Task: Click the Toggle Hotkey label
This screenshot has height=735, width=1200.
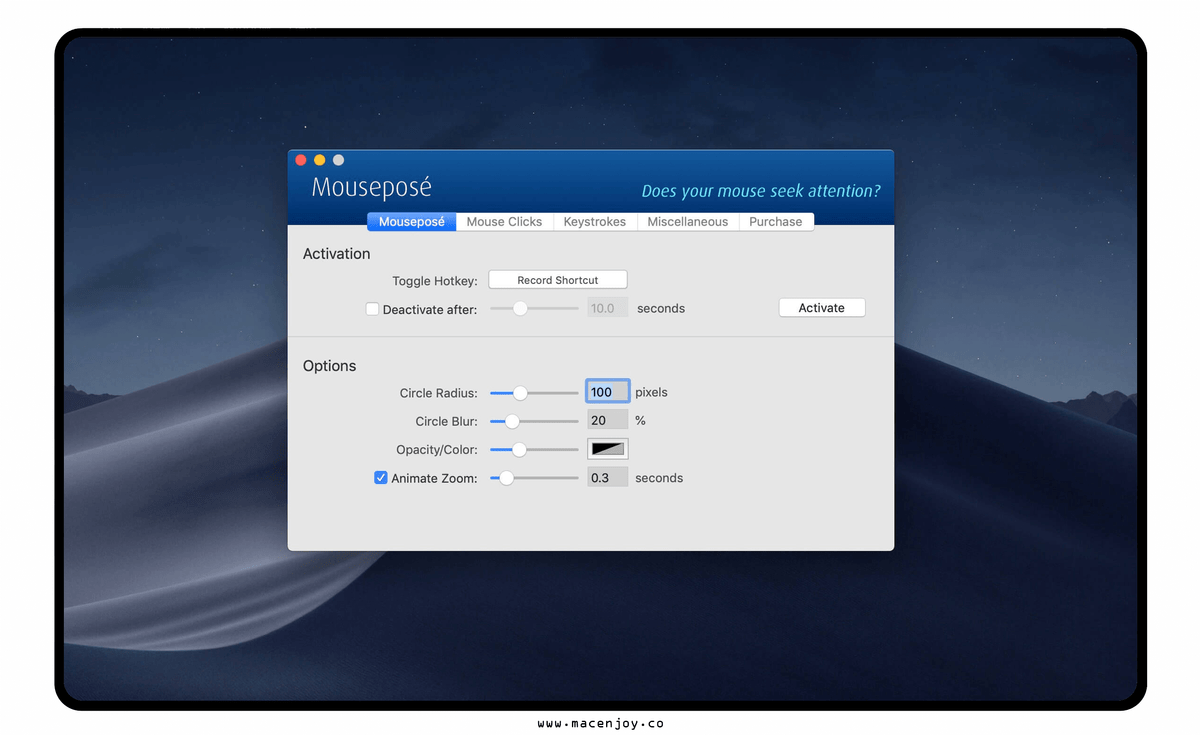Action: tap(435, 281)
